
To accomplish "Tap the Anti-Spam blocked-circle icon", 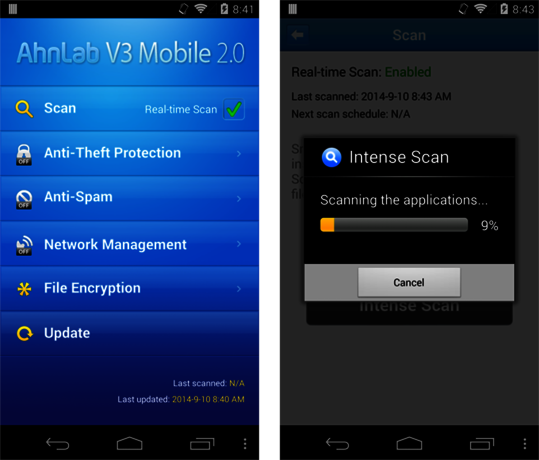I will tap(24, 199).
